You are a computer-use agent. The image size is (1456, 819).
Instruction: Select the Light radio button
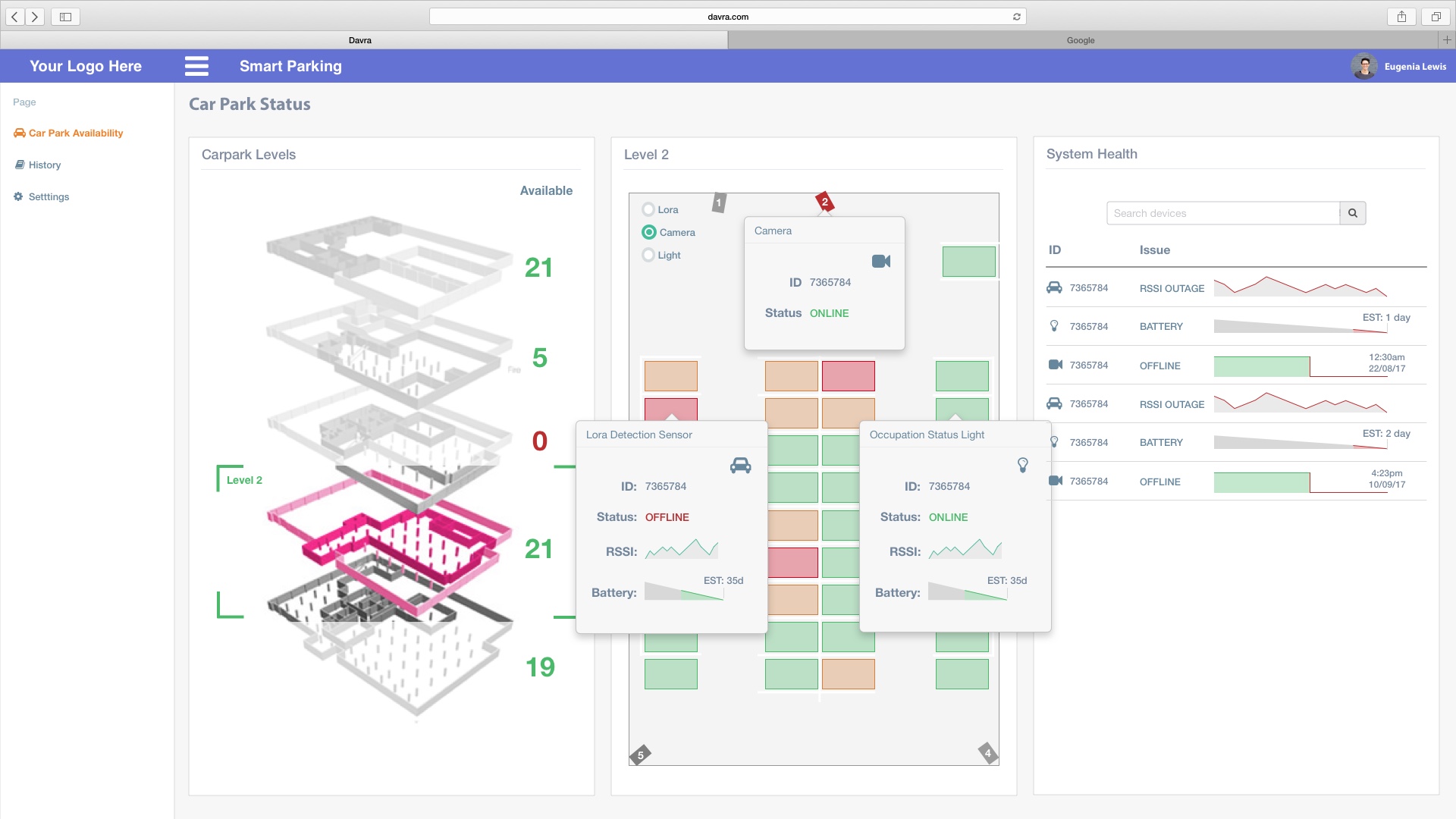tap(648, 255)
